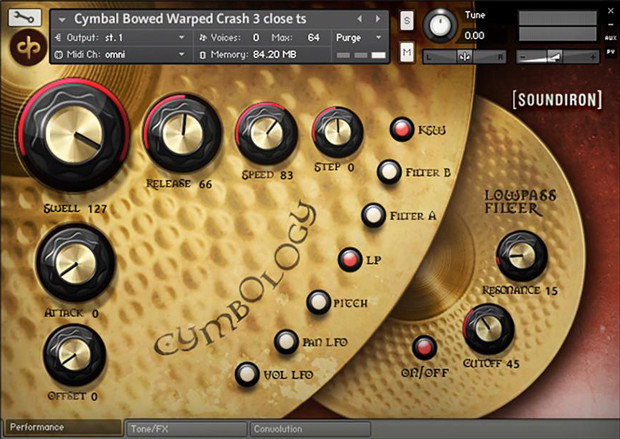
Task: Click the Voices count value 0
Action: 256,38
